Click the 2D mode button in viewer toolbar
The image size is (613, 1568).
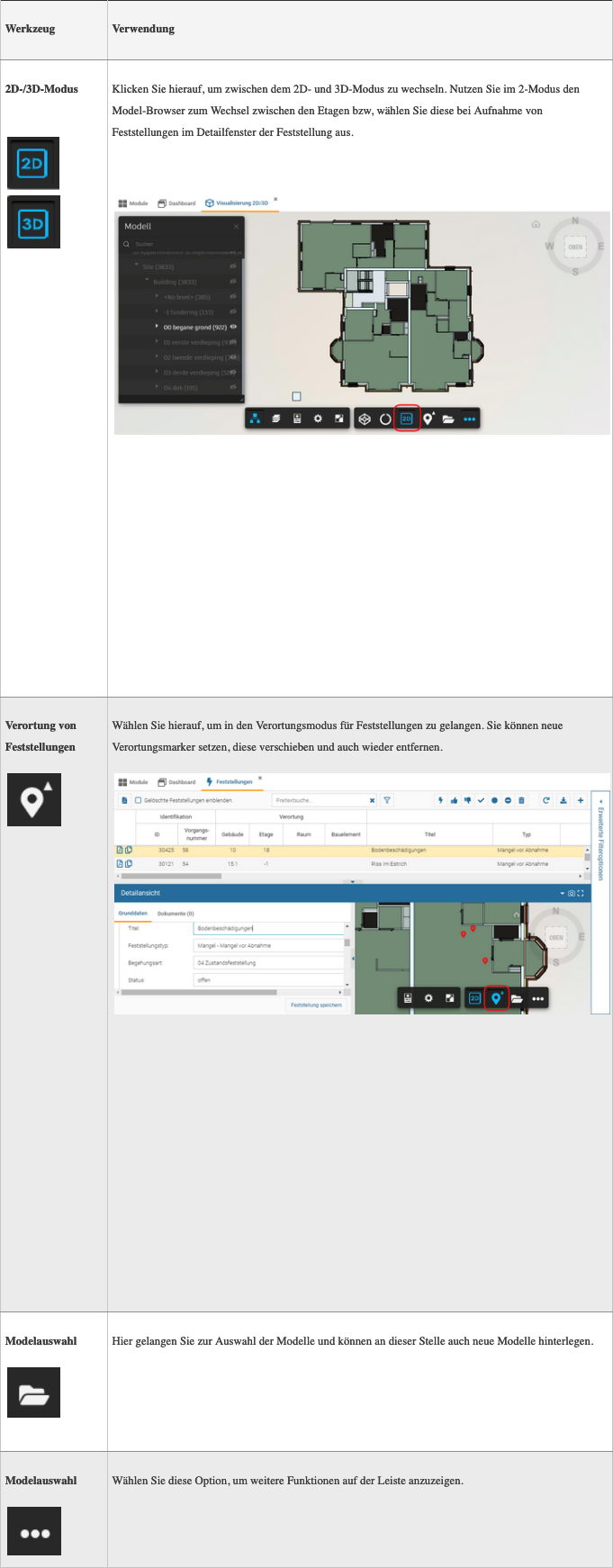coord(406,419)
